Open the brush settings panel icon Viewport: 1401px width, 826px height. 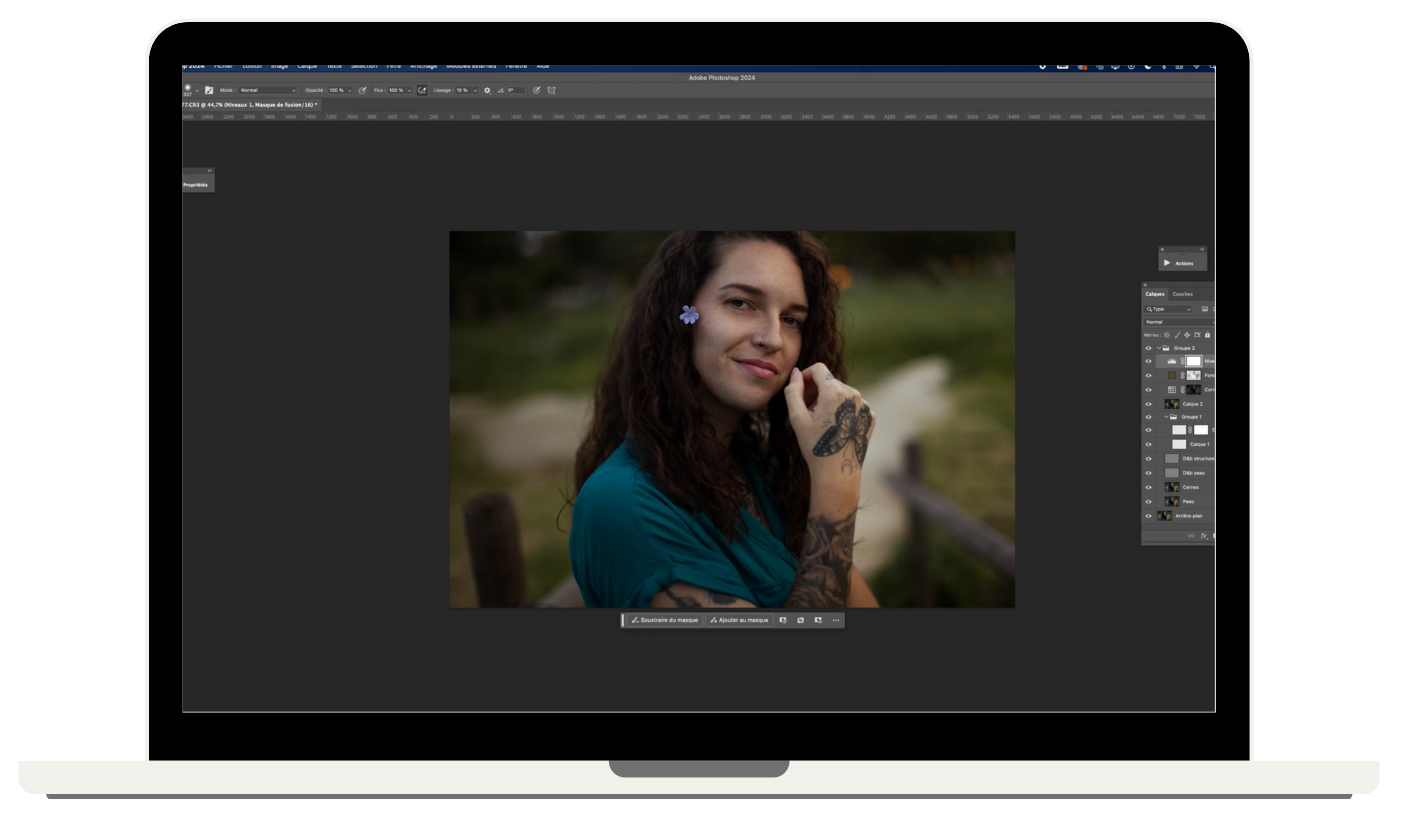coord(209,90)
